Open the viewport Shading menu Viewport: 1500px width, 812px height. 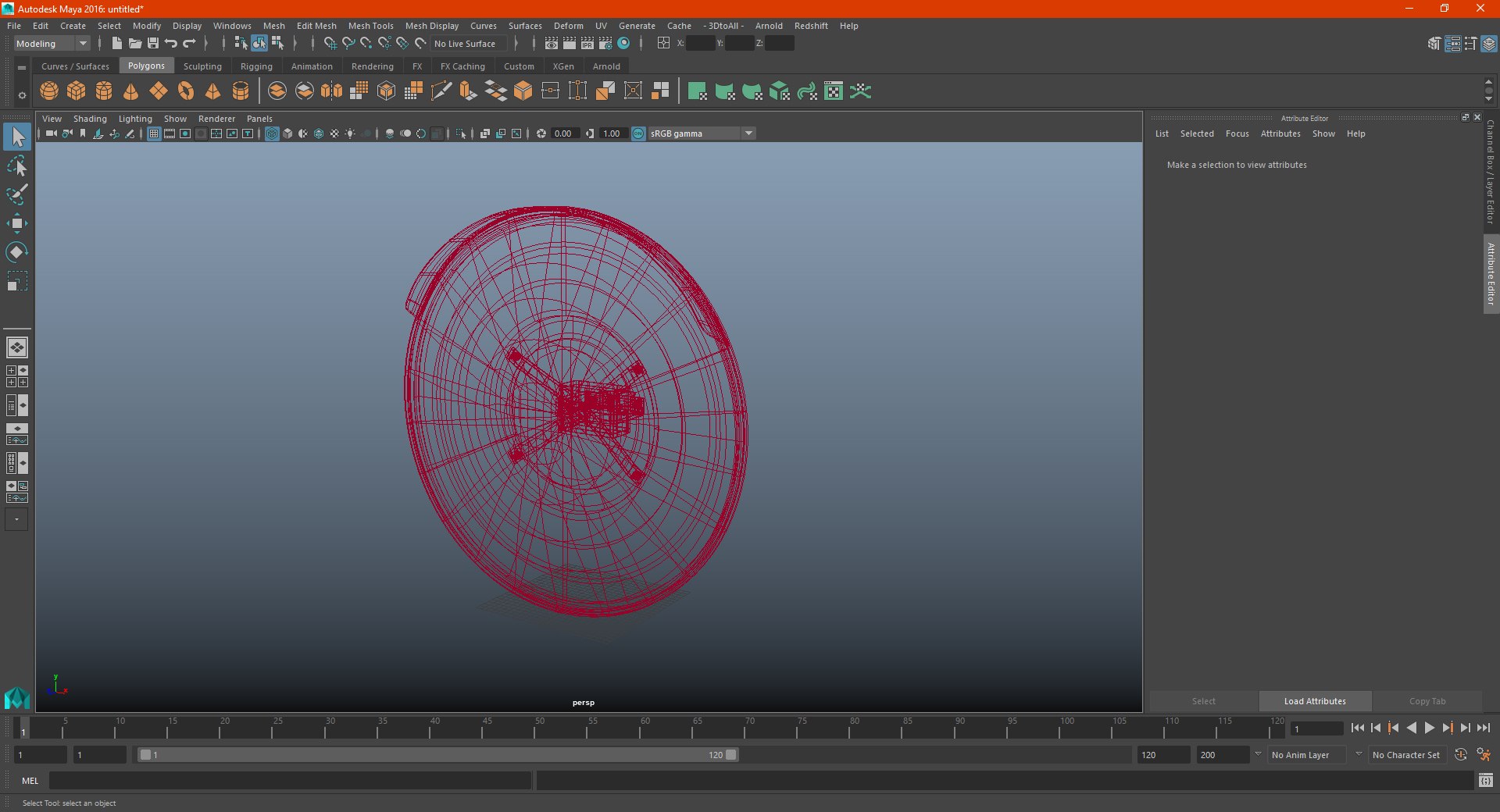90,119
